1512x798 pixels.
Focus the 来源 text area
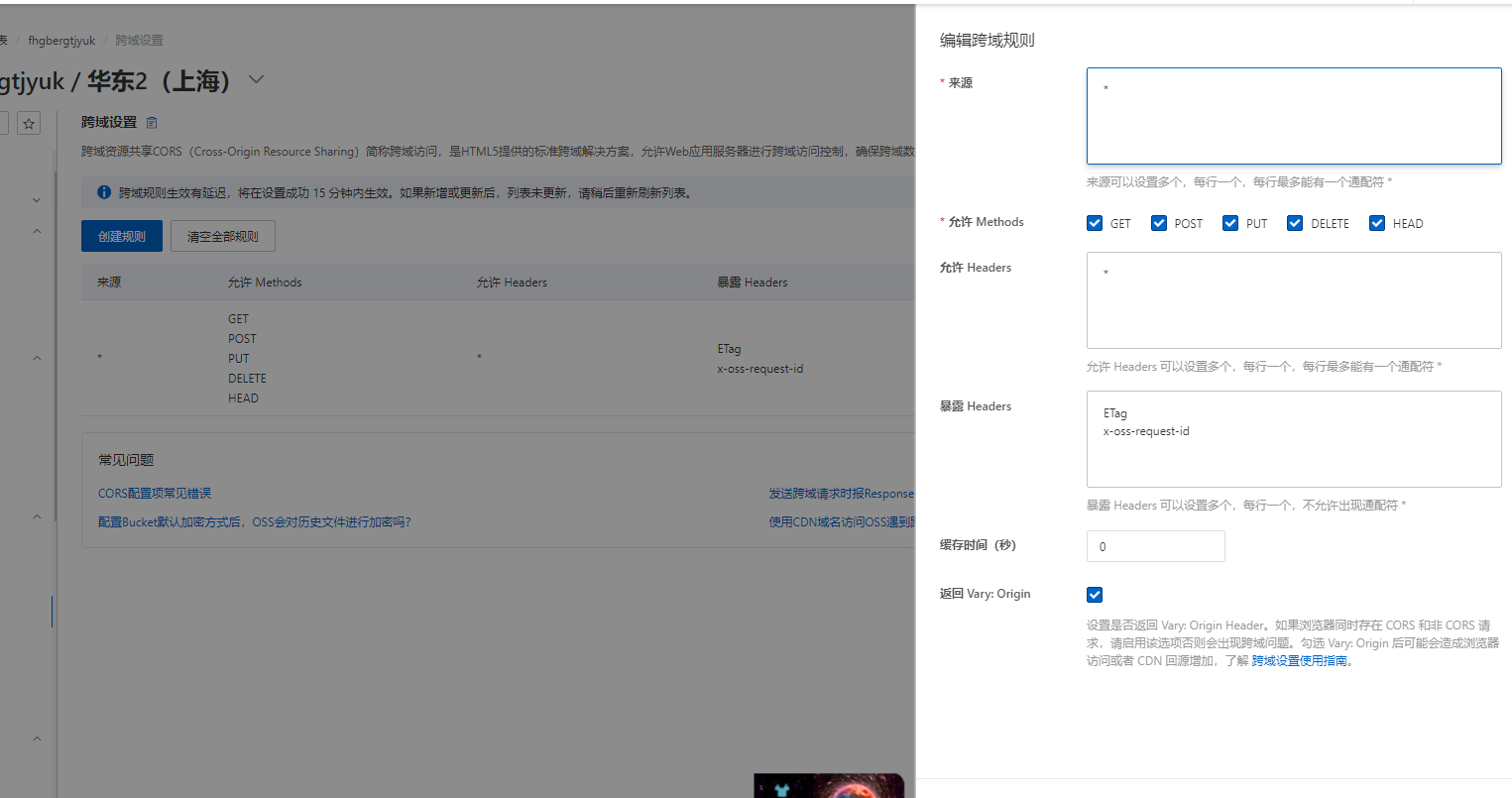(x=1293, y=116)
